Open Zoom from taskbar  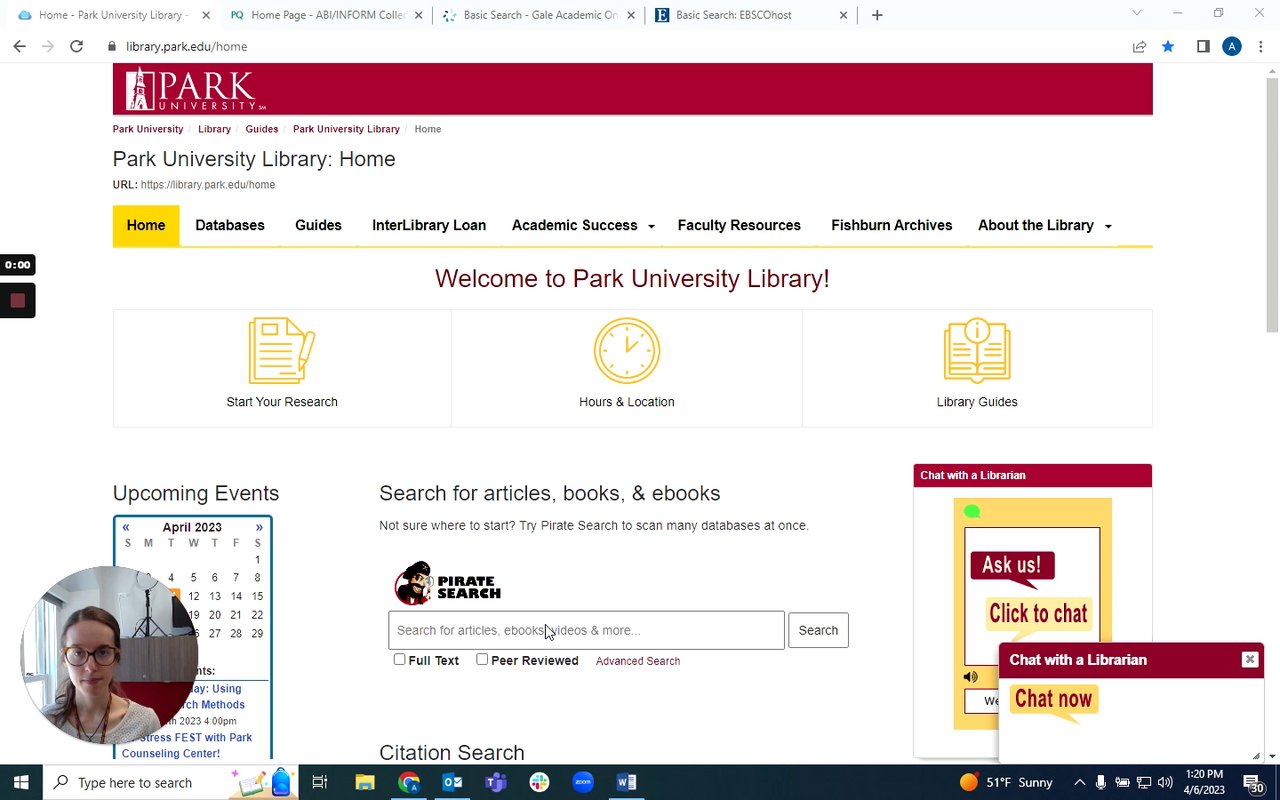pos(583,782)
